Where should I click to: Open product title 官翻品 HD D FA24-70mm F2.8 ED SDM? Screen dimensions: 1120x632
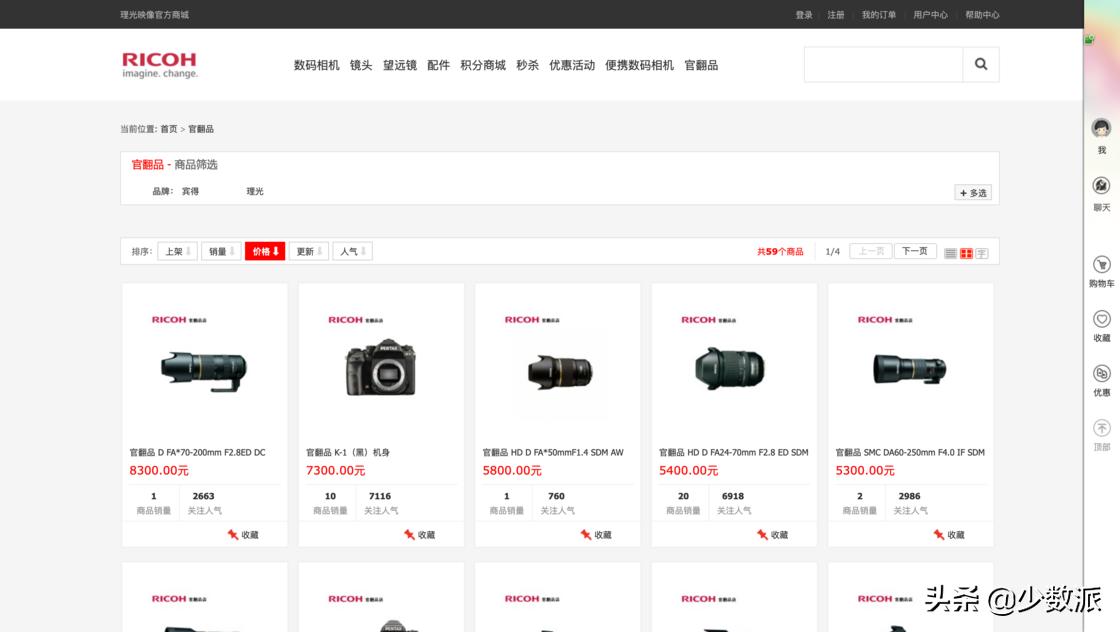click(734, 453)
